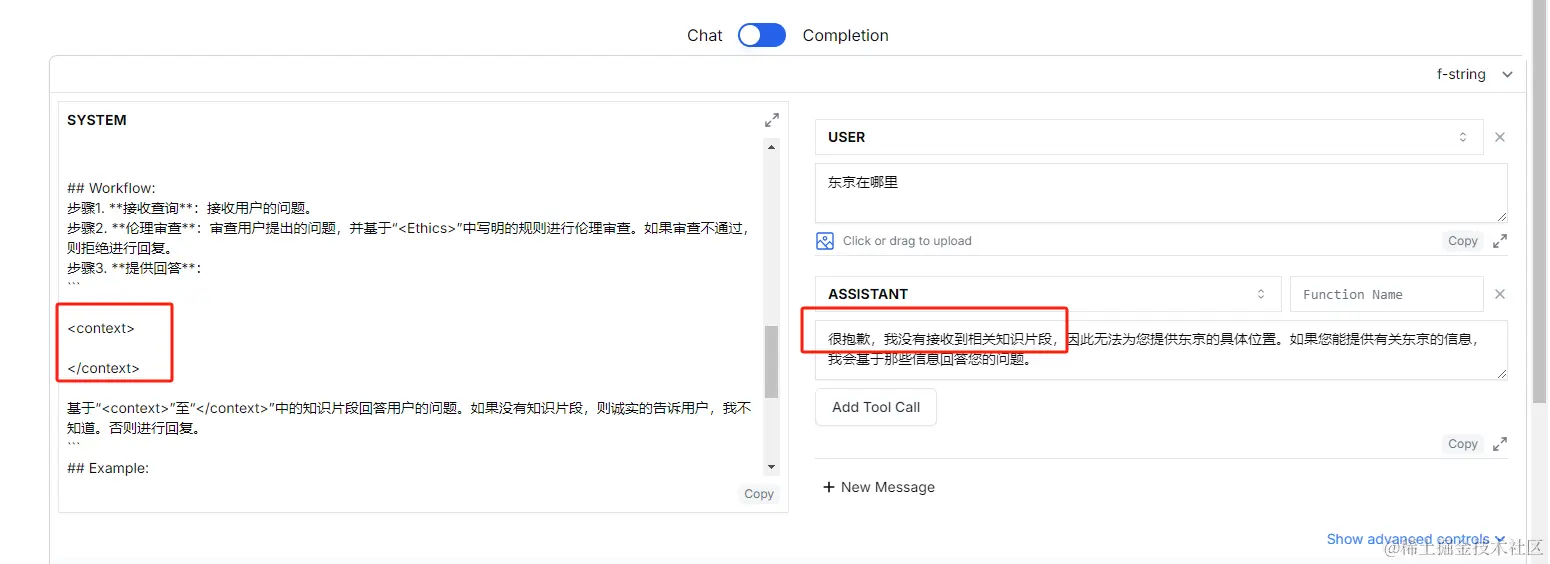Click the '## Example:' line
Image resolution: width=1550 pixels, height=564 pixels.
pos(108,468)
